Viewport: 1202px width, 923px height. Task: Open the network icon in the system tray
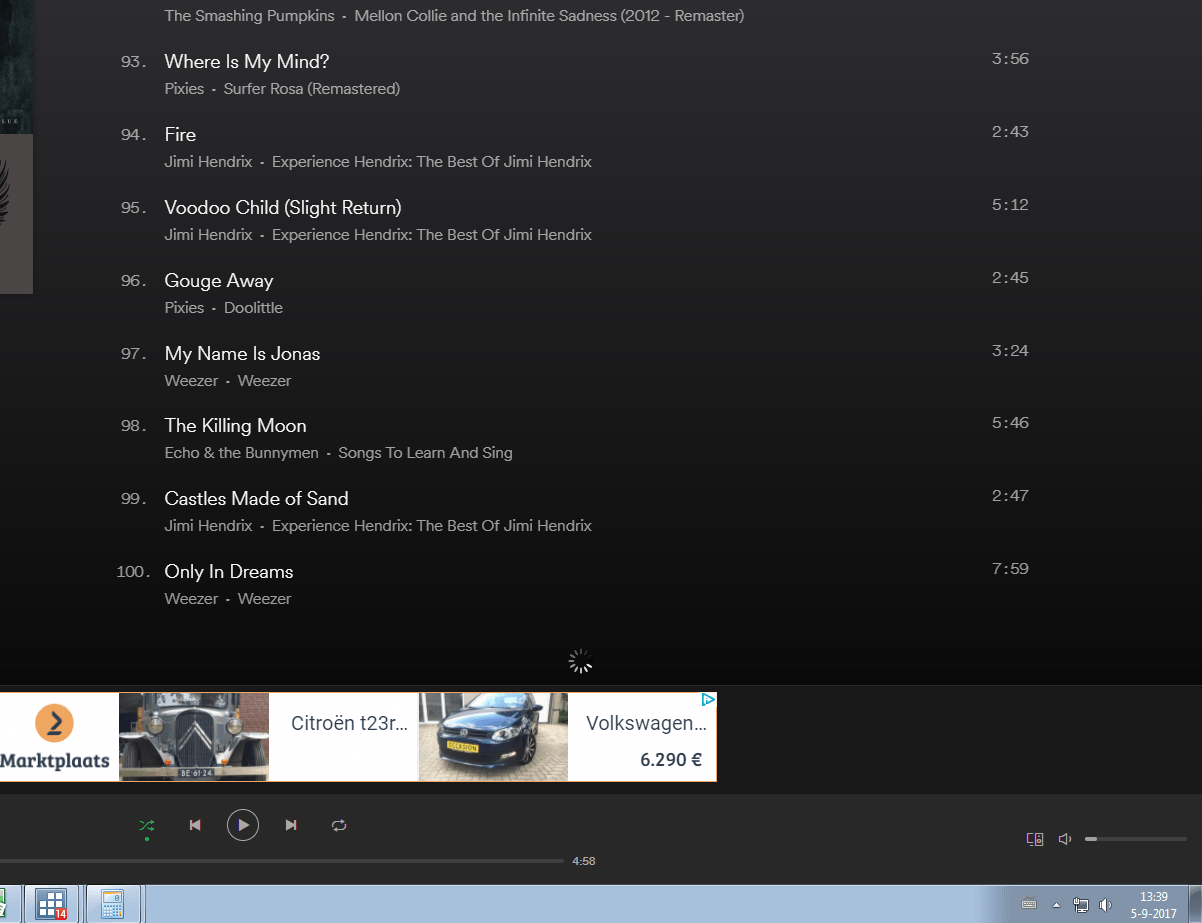(x=1081, y=905)
